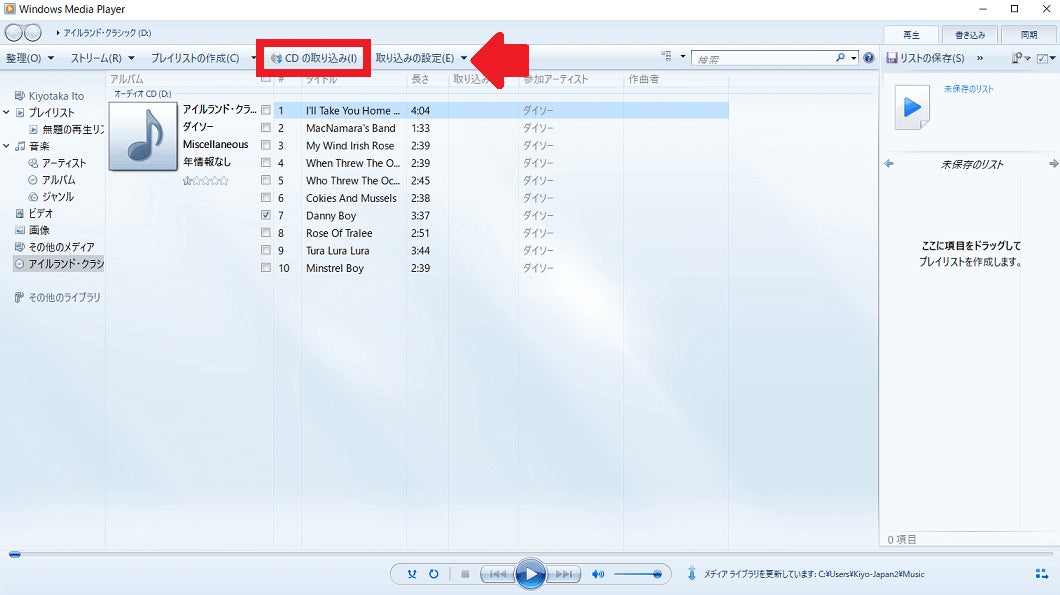Check track 9 Tura Lura Lura

pos(266,250)
